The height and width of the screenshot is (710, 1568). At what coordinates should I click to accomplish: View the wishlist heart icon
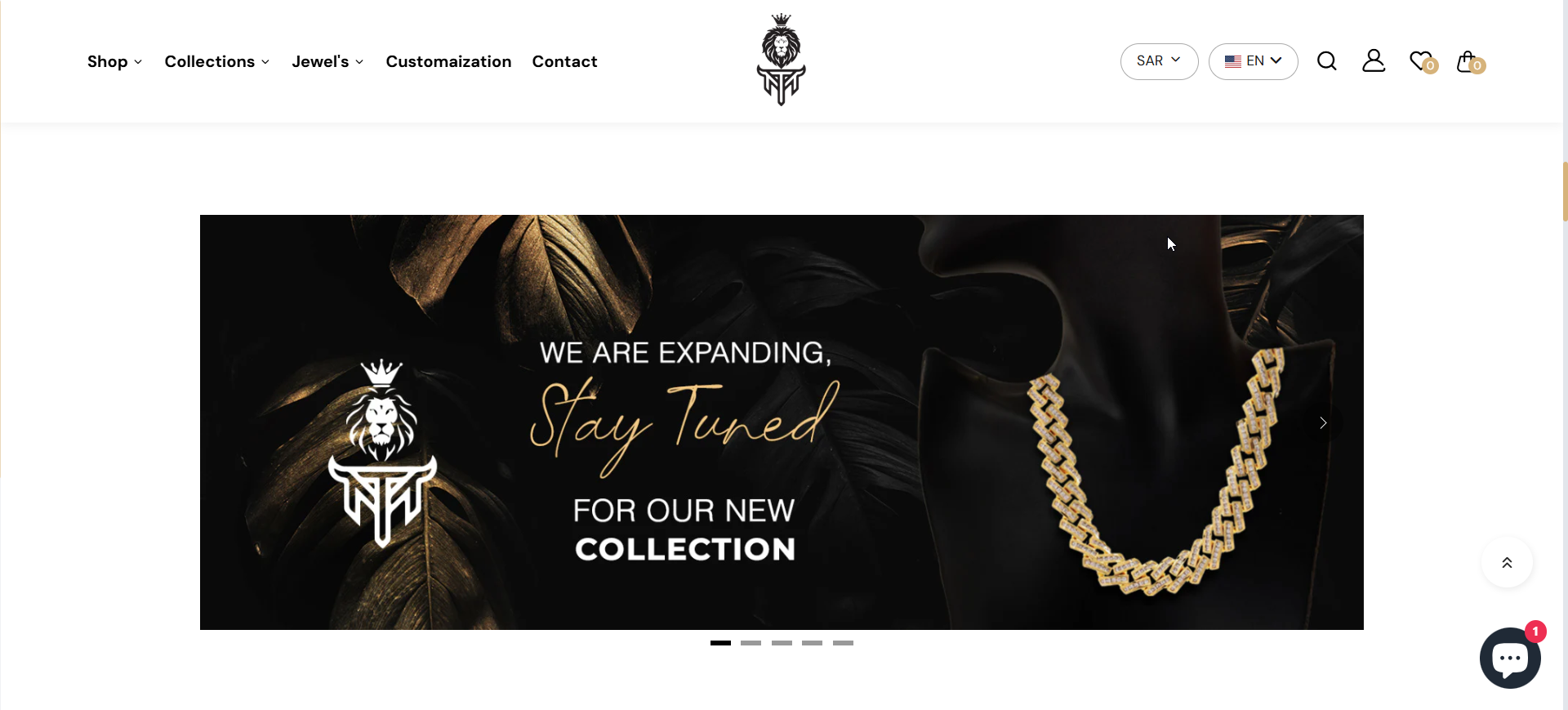(x=1423, y=61)
